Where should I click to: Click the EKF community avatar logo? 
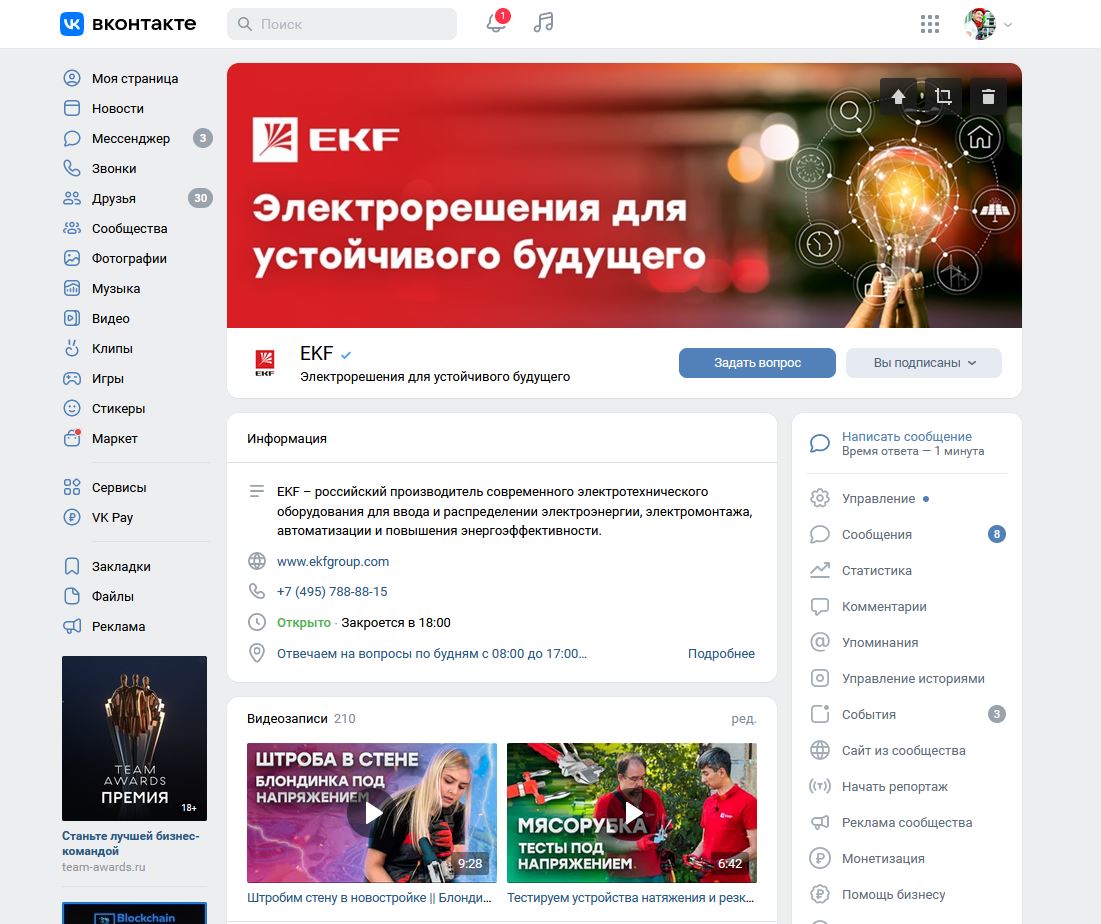point(265,363)
